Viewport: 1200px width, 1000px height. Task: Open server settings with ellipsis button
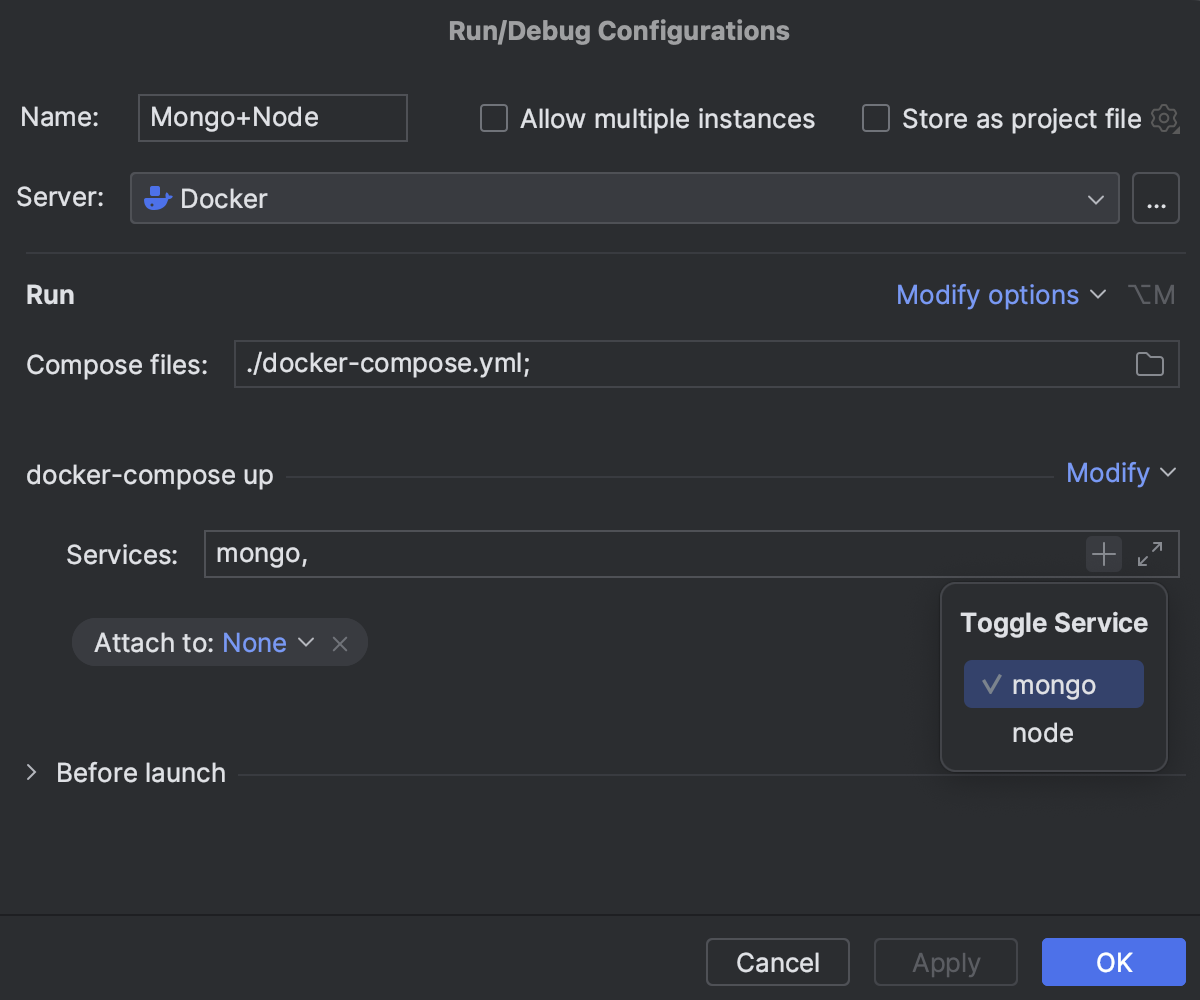(x=1156, y=198)
